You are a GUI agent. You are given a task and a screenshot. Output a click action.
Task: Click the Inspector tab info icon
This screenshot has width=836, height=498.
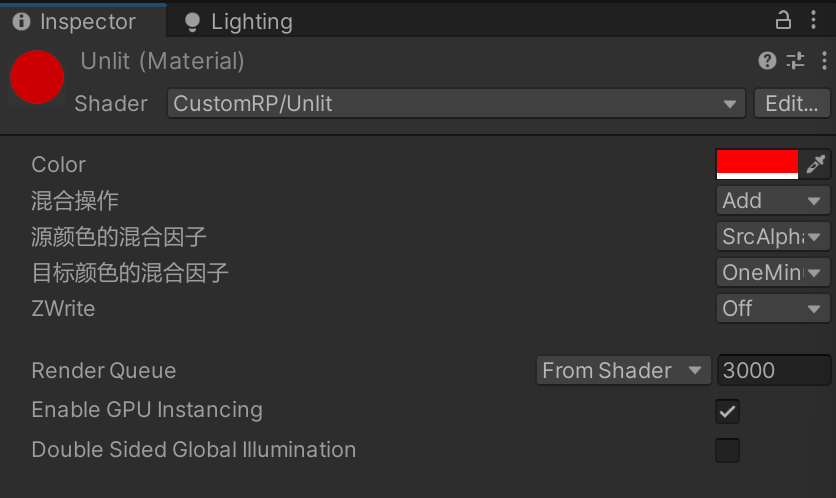(x=21, y=21)
